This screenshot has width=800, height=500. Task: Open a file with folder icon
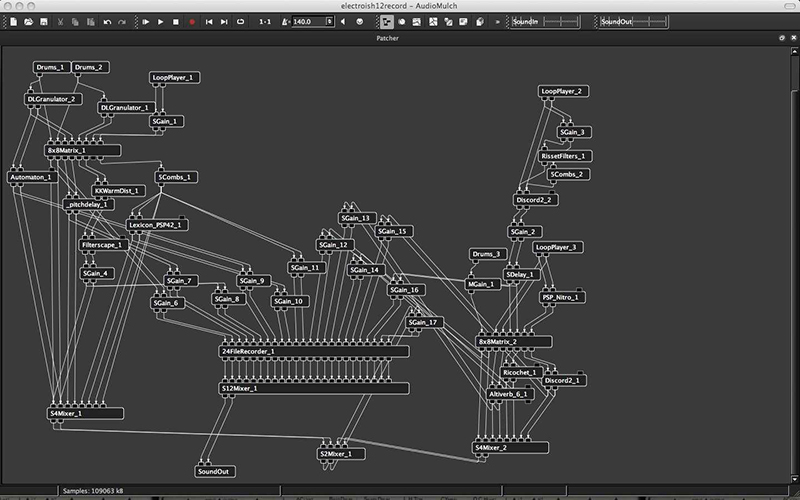pos(29,22)
